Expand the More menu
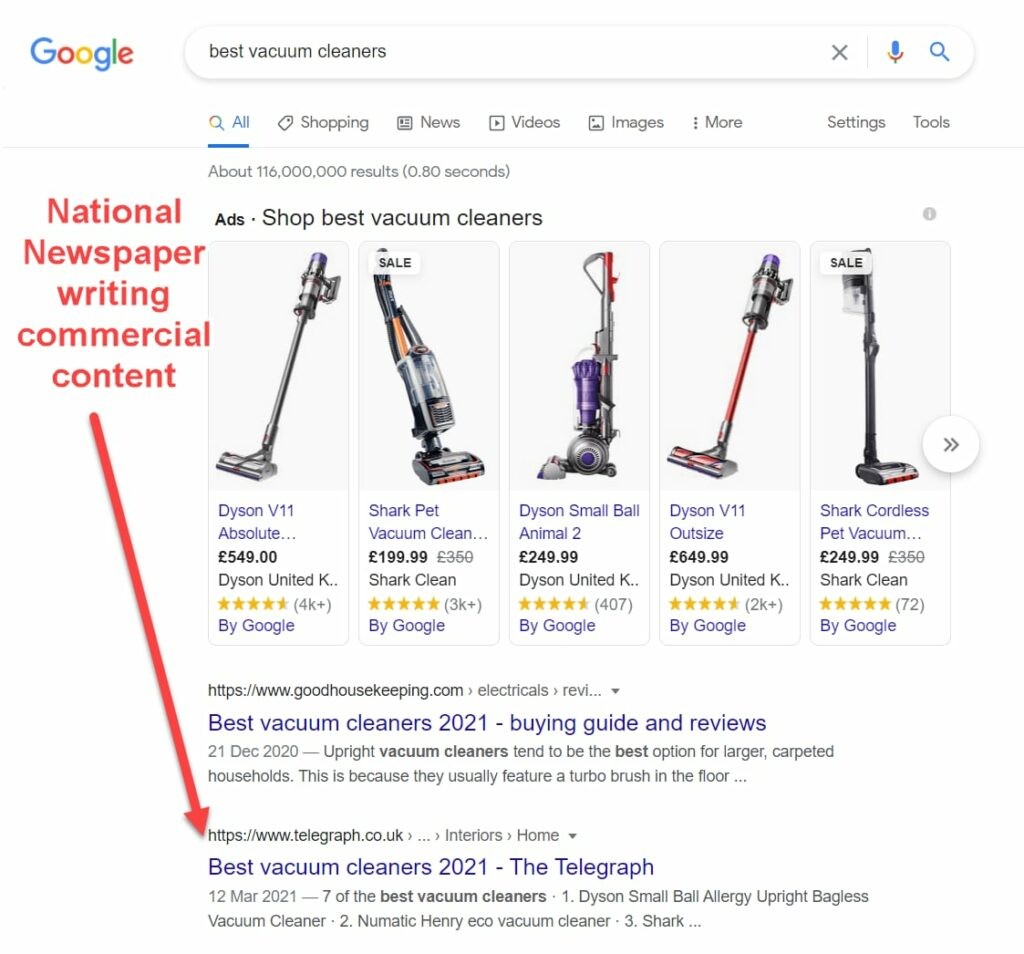The width and height of the screenshot is (1024, 954). click(x=717, y=123)
